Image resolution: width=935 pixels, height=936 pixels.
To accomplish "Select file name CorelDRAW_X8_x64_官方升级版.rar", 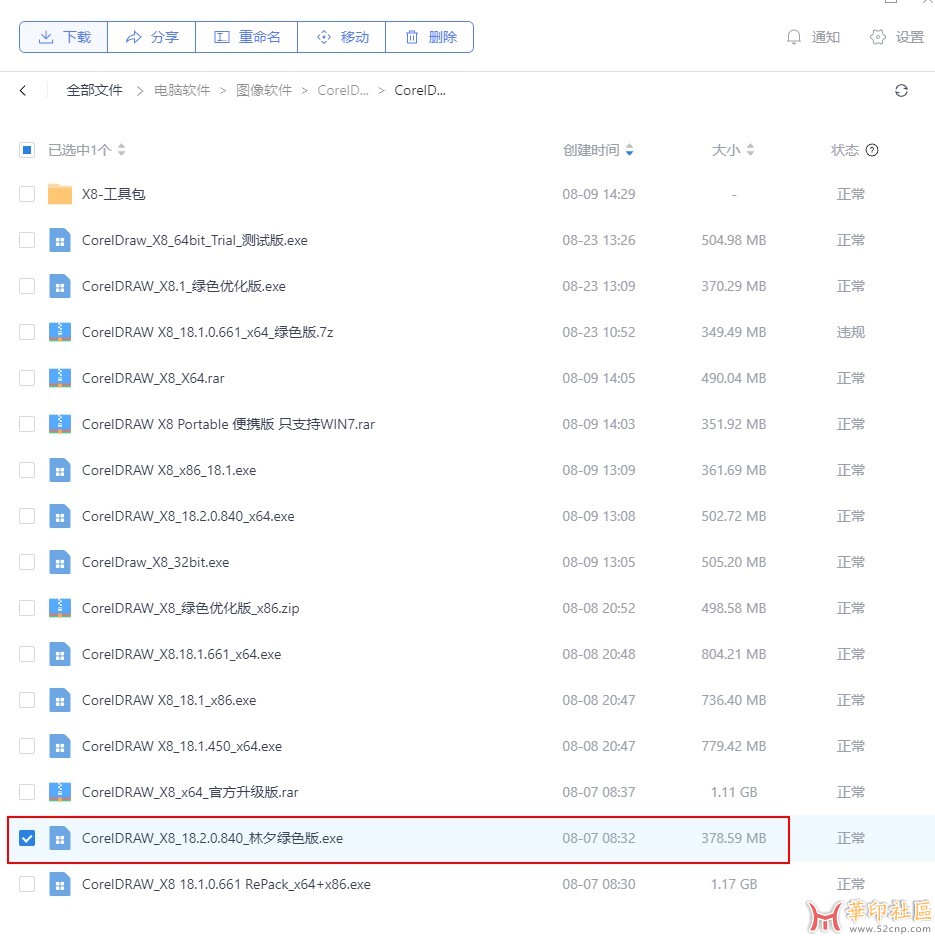I will tap(190, 792).
